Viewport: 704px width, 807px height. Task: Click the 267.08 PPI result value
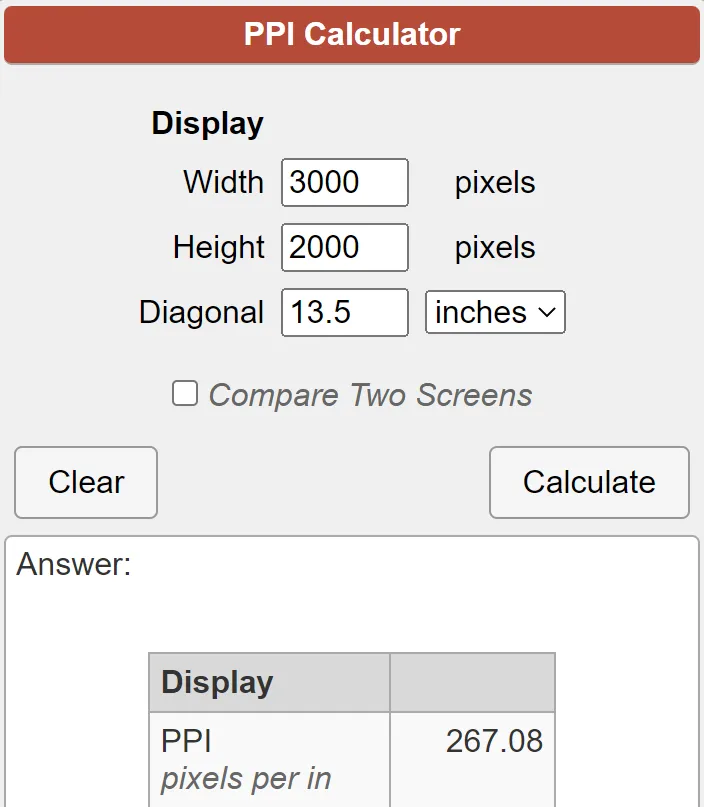(494, 741)
